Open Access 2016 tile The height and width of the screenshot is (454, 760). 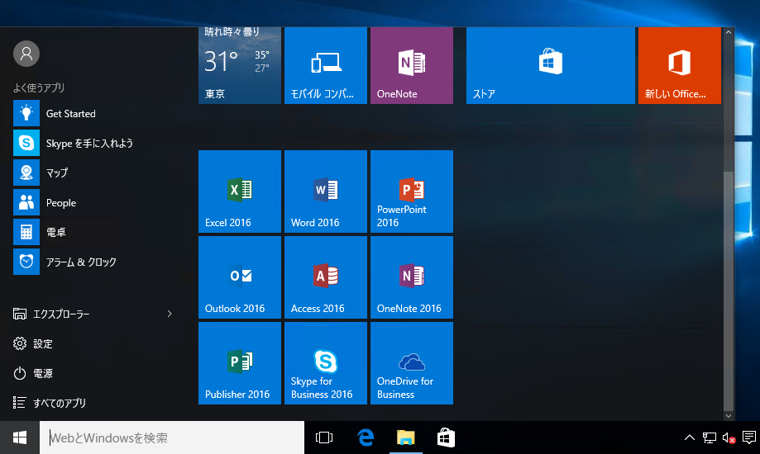click(325, 277)
